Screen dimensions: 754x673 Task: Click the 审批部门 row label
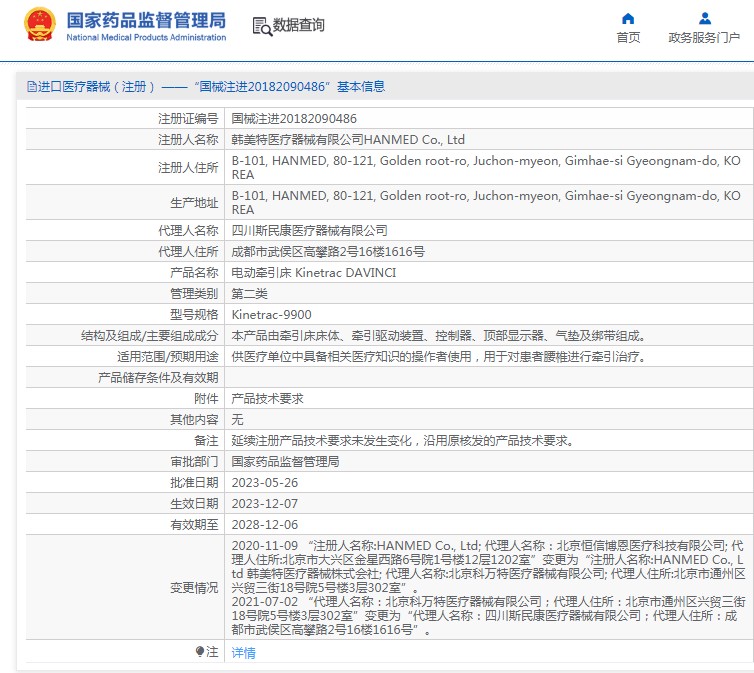pos(194,462)
